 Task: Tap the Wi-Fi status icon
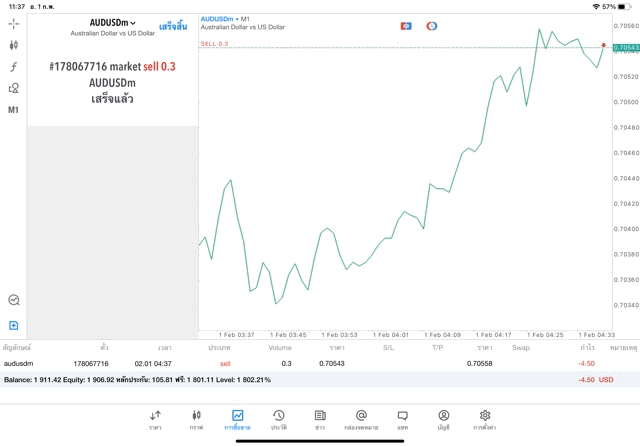pyautogui.click(x=596, y=7)
